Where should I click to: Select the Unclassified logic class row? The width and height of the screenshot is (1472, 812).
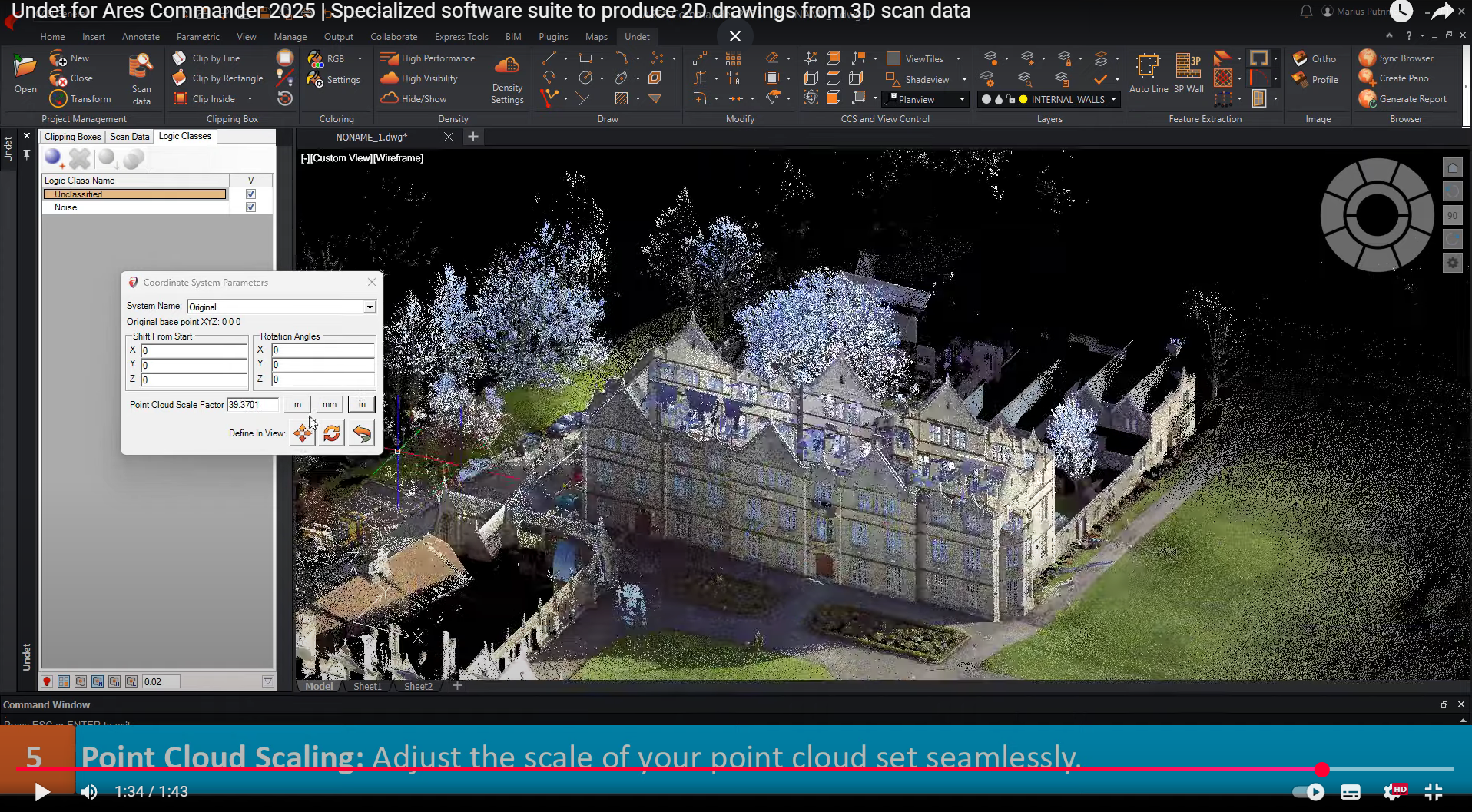pos(135,194)
